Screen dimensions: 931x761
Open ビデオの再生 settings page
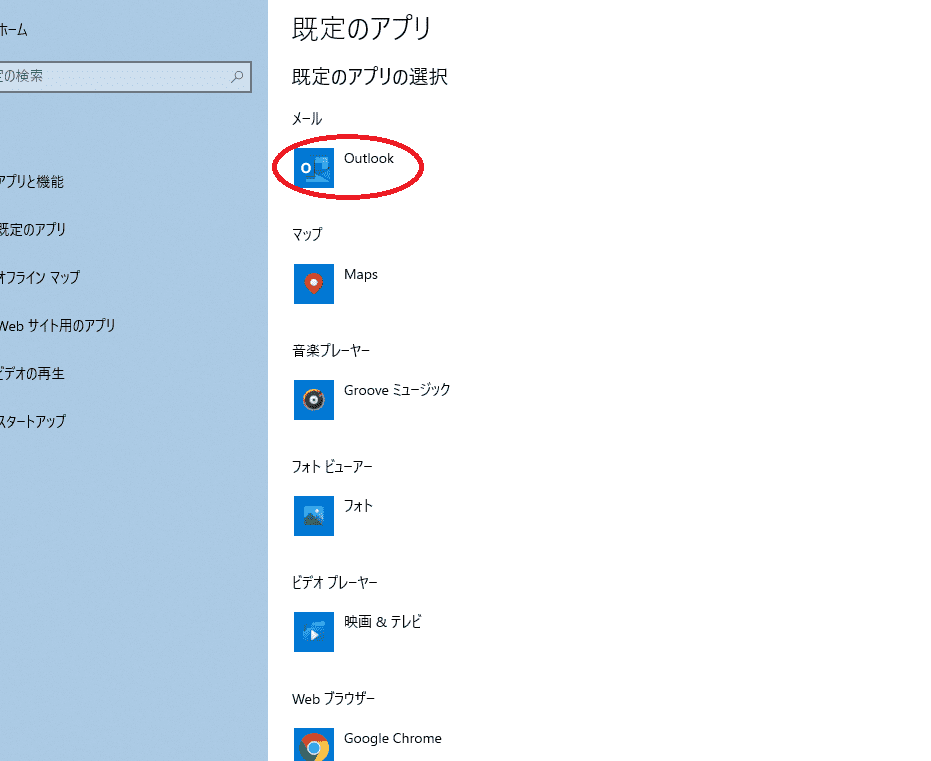[33, 374]
